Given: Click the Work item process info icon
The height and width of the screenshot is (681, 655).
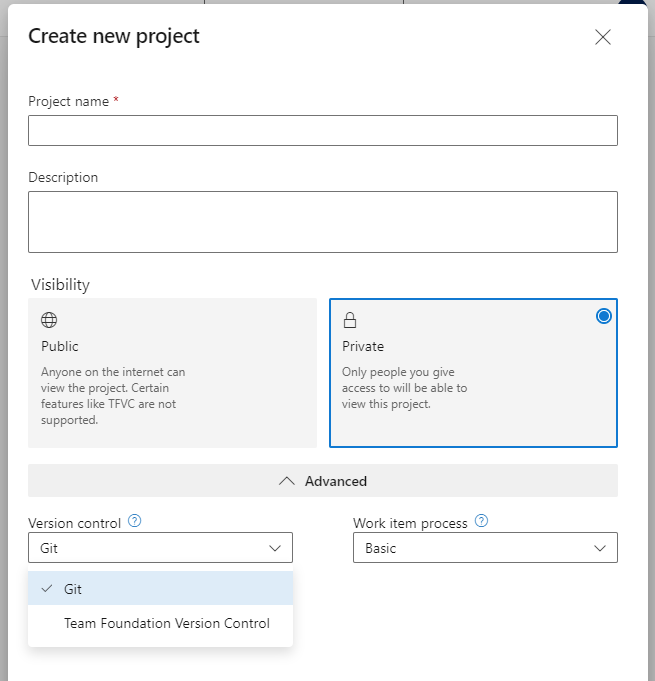Looking at the screenshot, I should pyautogui.click(x=482, y=521).
